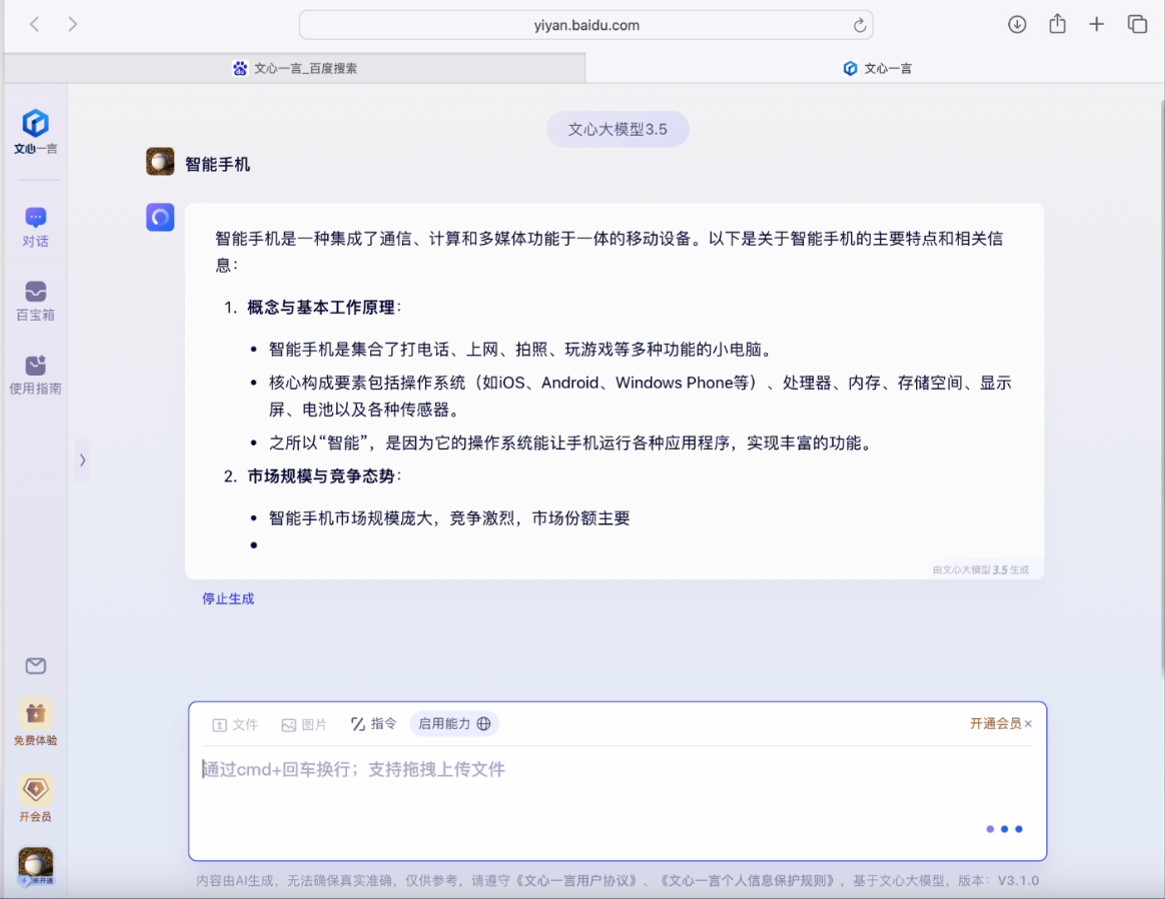The width and height of the screenshot is (1165, 899).
Task: Go forward with the browser forward arrow
Action: (x=72, y=25)
